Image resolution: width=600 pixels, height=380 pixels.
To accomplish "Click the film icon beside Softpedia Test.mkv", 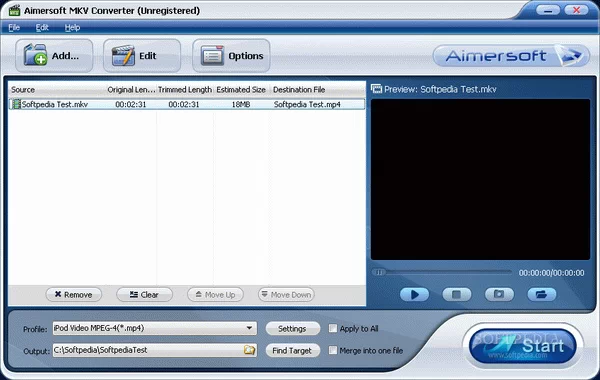I will pyautogui.click(x=16, y=104).
